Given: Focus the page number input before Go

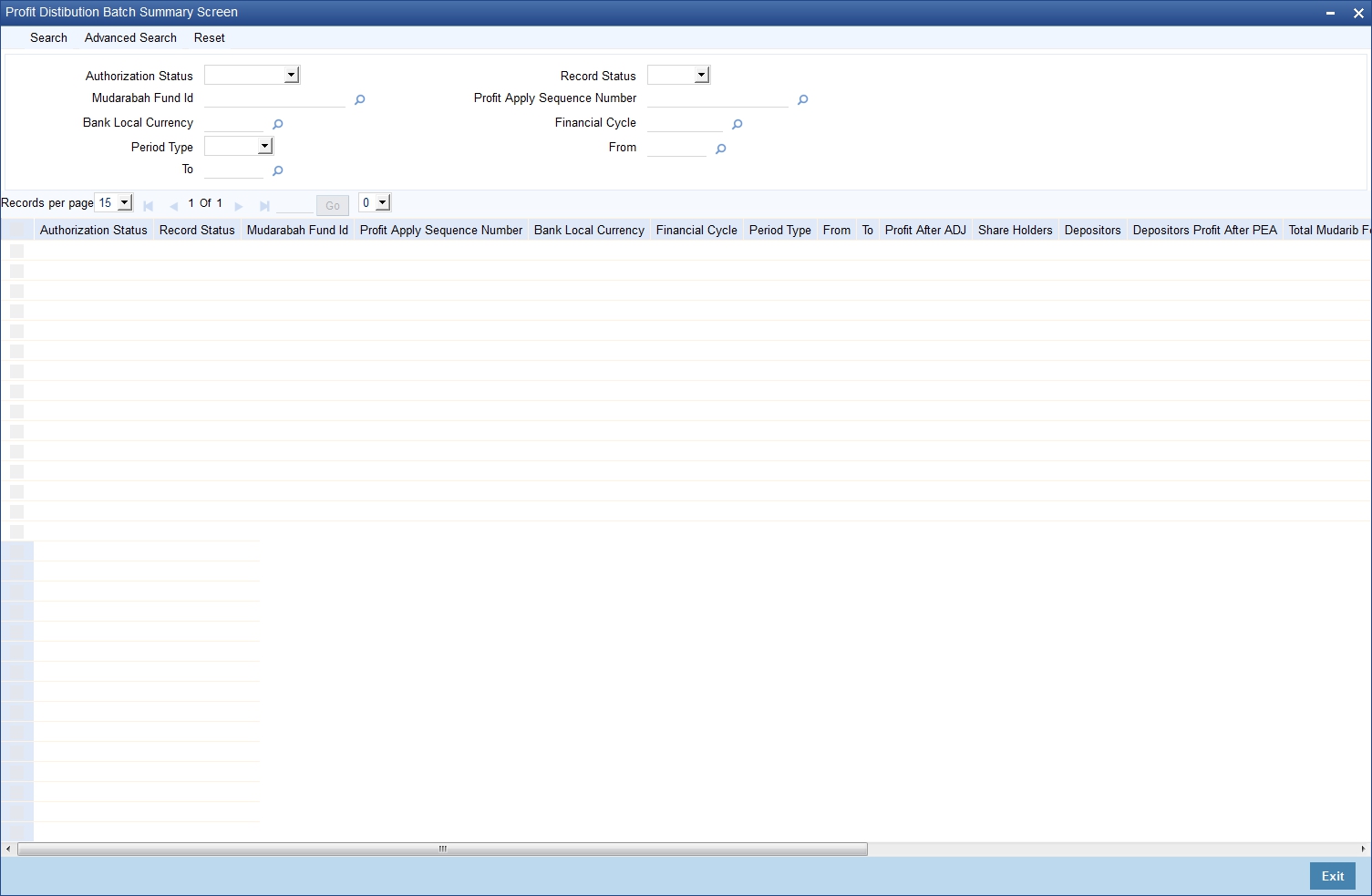Looking at the screenshot, I should coord(294,205).
